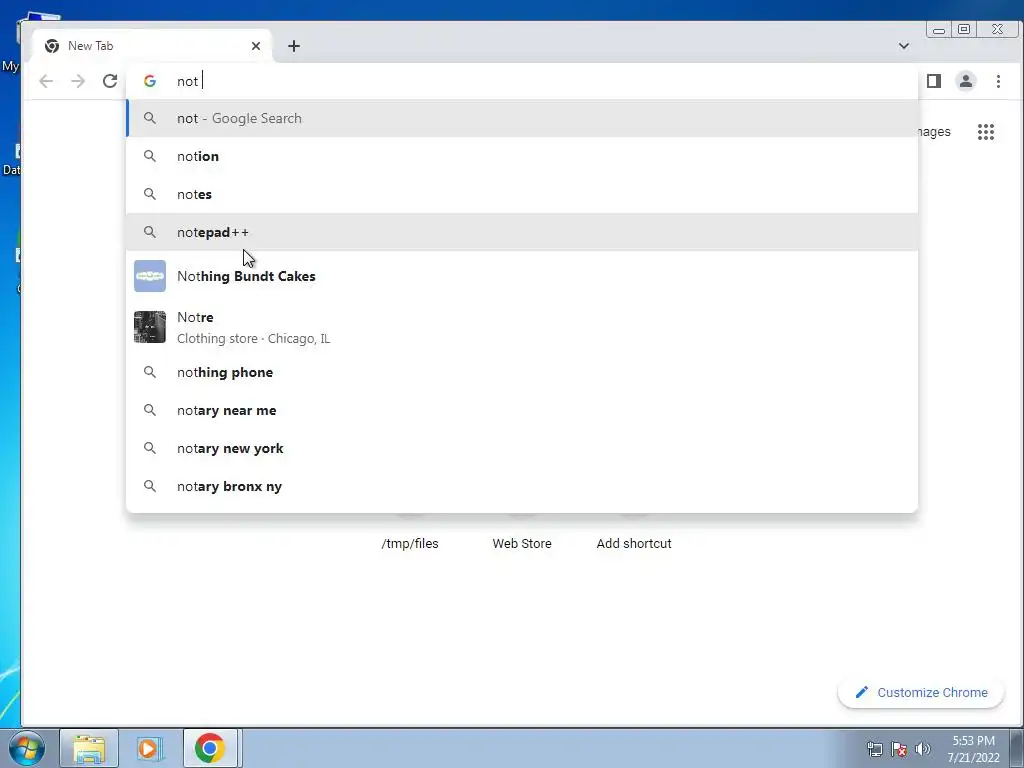Open the Chrome side panel icon
Viewport: 1024px width, 768px height.
pos(934,81)
